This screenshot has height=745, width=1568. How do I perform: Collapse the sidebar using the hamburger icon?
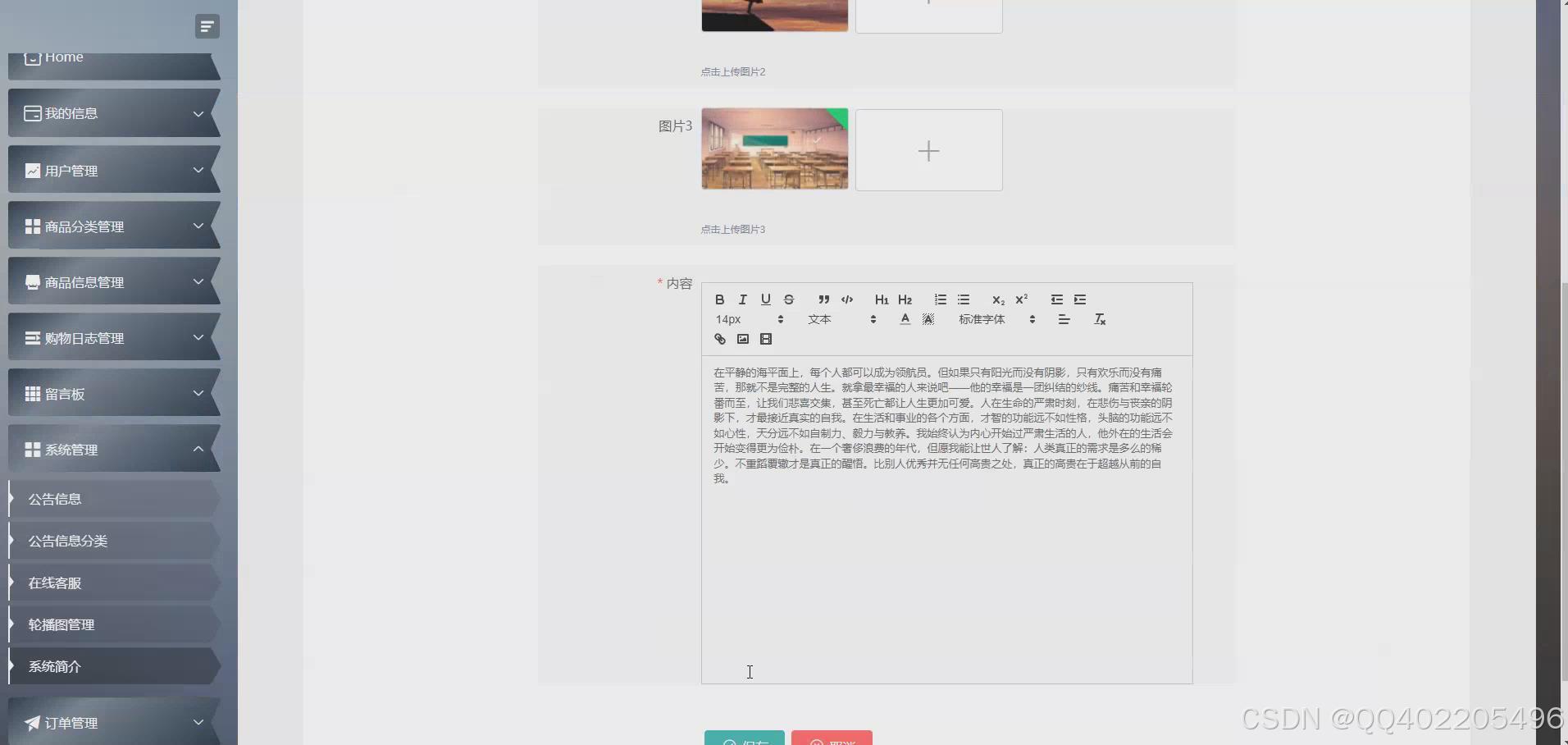tap(206, 25)
